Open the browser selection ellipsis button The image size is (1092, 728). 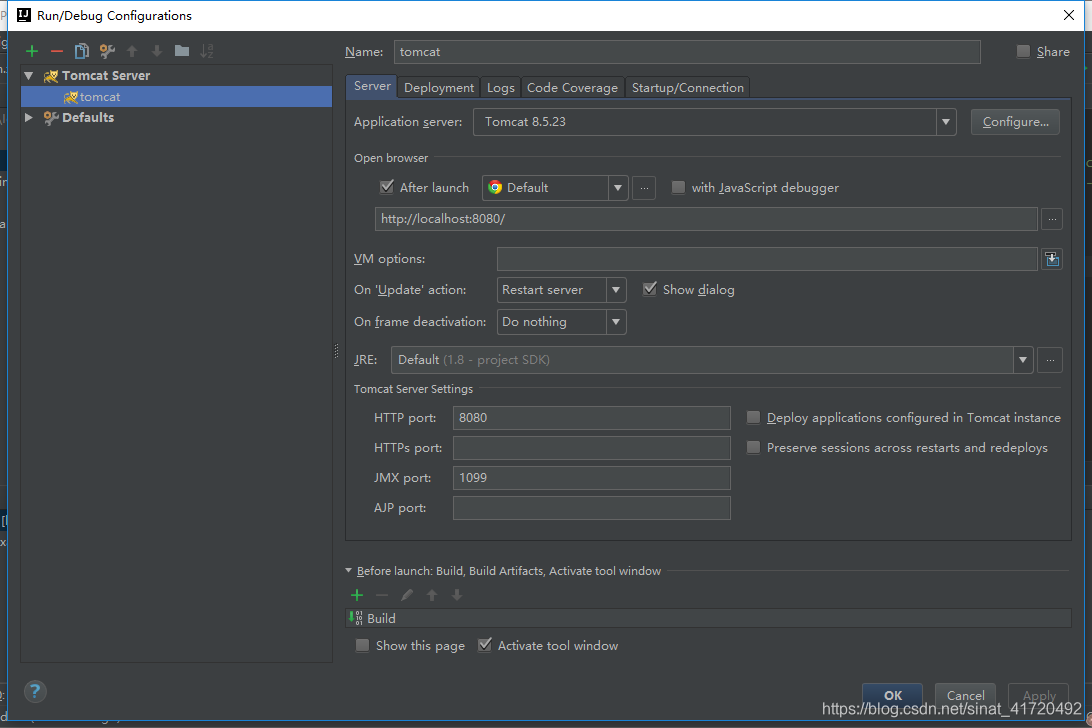pyautogui.click(x=644, y=188)
